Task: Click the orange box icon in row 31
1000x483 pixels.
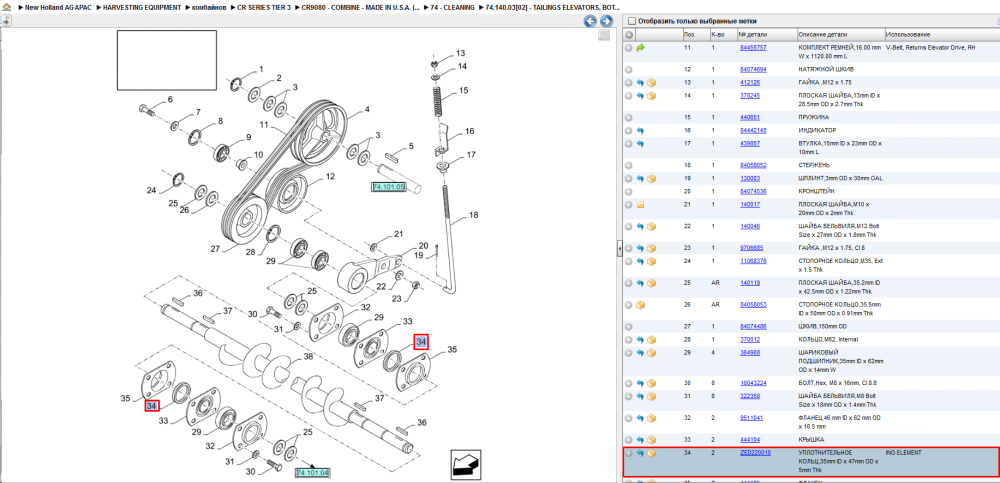Action: coord(651,396)
